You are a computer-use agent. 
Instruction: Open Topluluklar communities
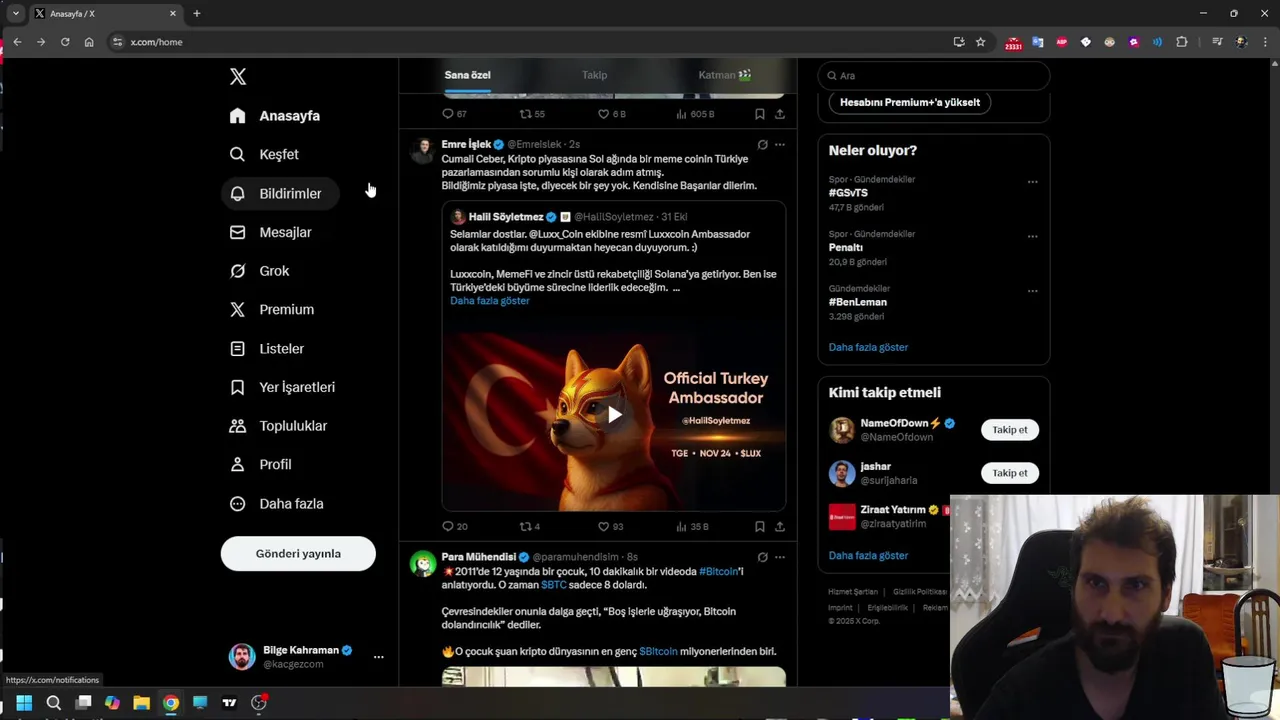[279, 426]
